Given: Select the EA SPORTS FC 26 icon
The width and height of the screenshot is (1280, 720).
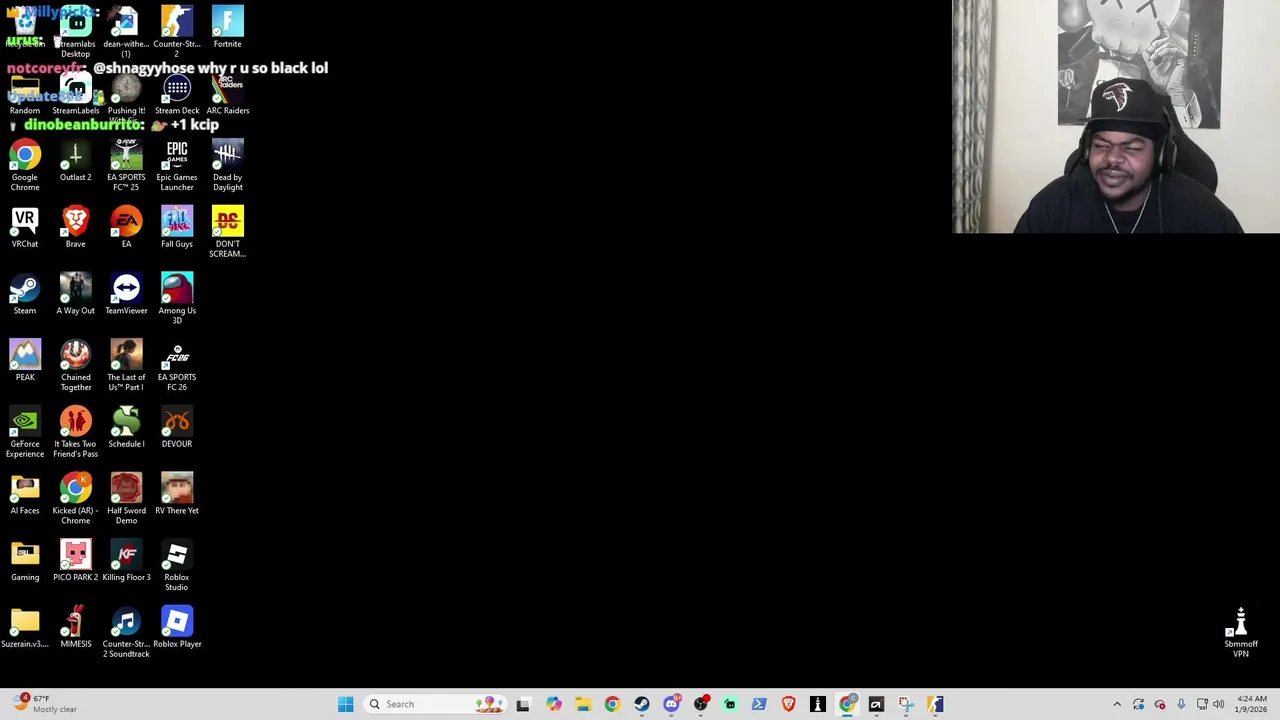Looking at the screenshot, I should pos(177,365).
